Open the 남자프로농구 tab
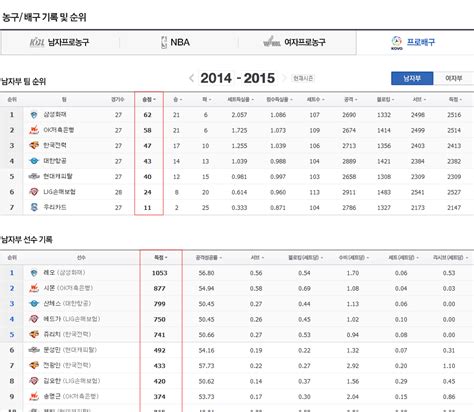This screenshot has width=474, height=412. point(60,42)
